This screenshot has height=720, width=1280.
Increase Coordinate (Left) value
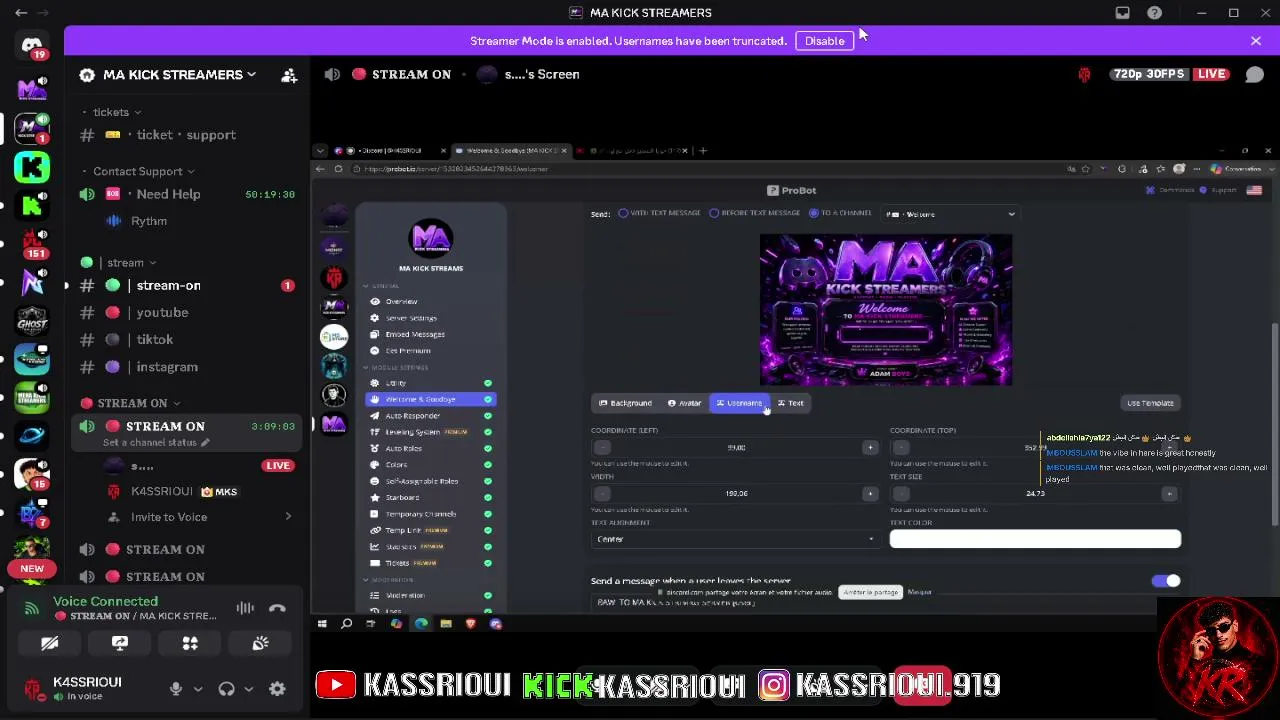click(870, 448)
